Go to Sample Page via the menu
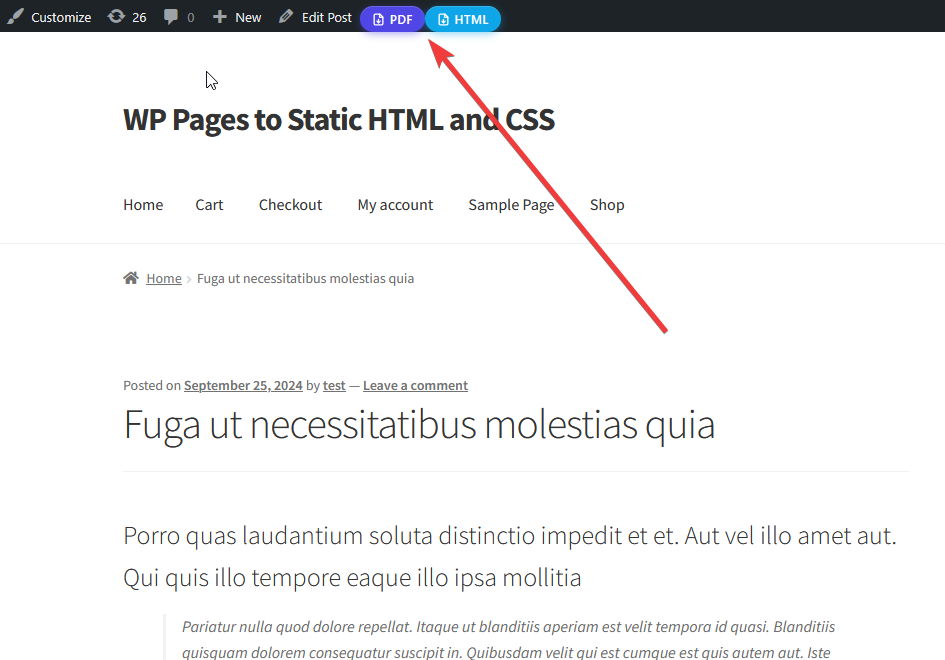The width and height of the screenshot is (945, 660). (x=511, y=205)
